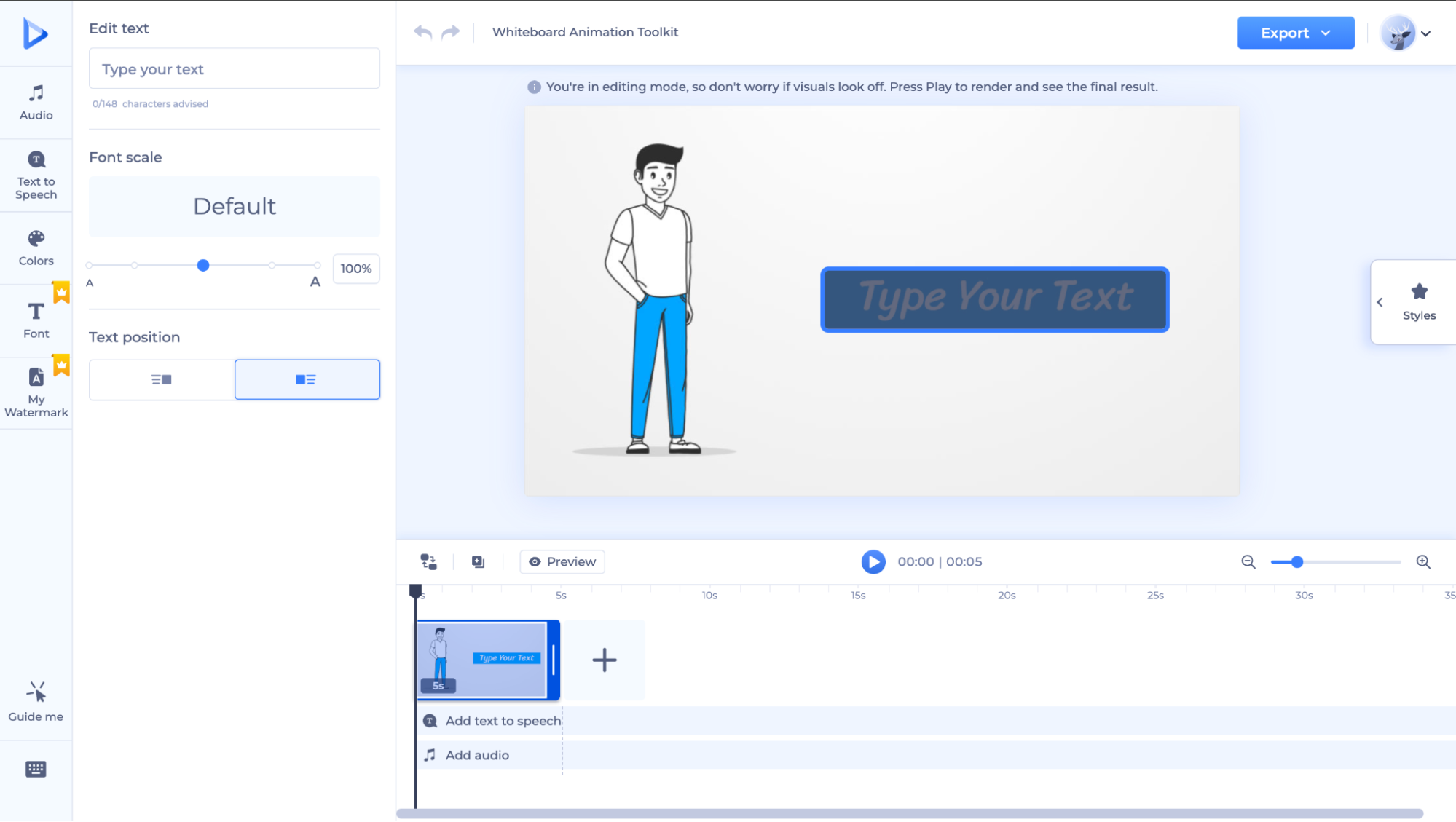
Task: Zoom out the timeline
Action: click(1248, 561)
